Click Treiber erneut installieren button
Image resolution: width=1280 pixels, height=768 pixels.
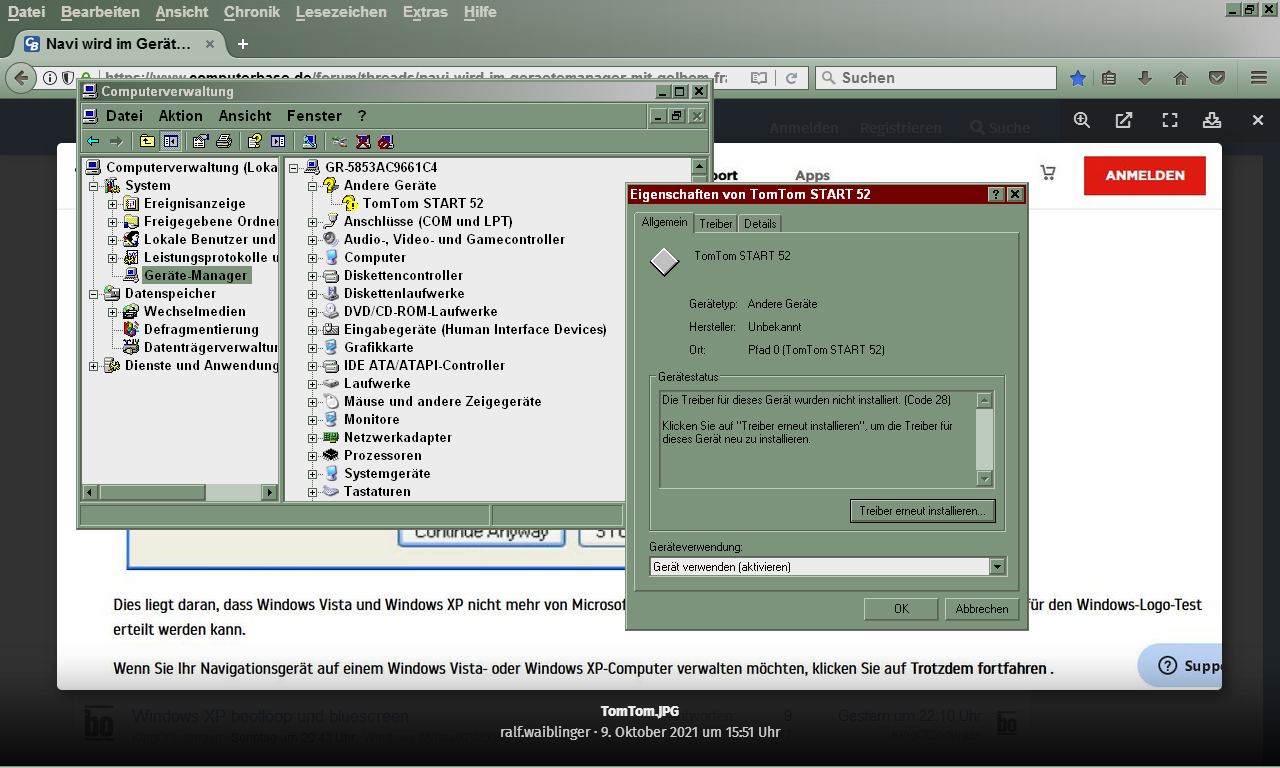coord(922,511)
